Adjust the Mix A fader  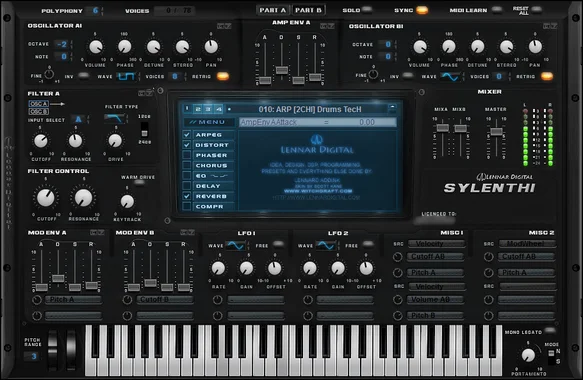click(x=442, y=128)
